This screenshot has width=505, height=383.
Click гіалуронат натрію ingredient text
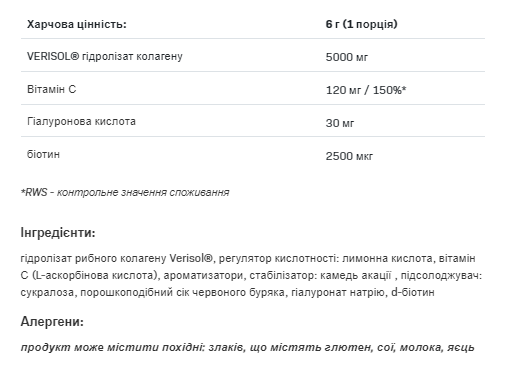(x=338, y=292)
